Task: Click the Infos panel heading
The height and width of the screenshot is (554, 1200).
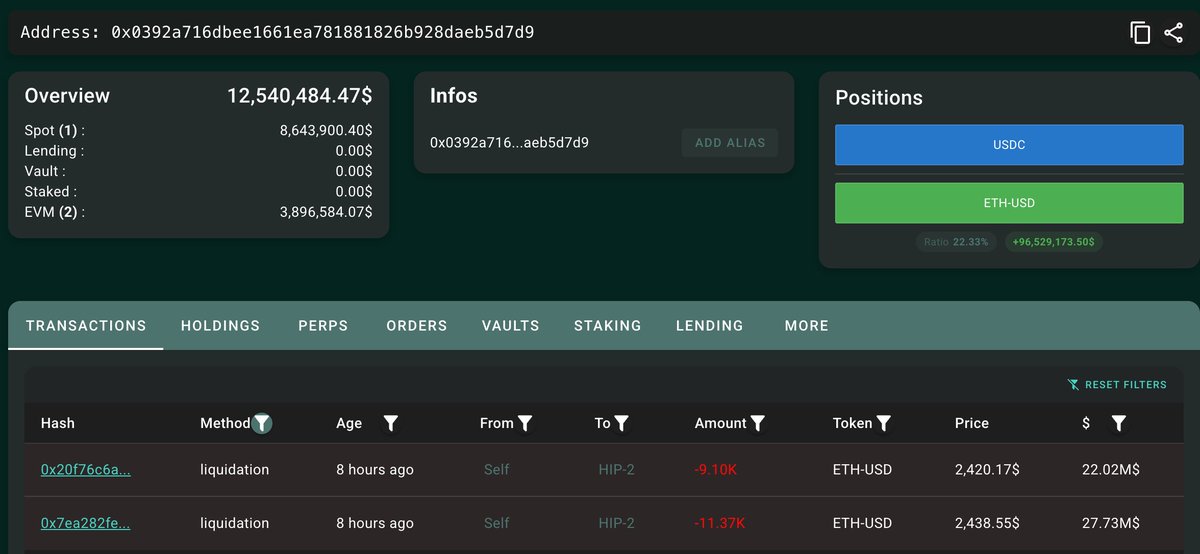Action: (x=454, y=96)
